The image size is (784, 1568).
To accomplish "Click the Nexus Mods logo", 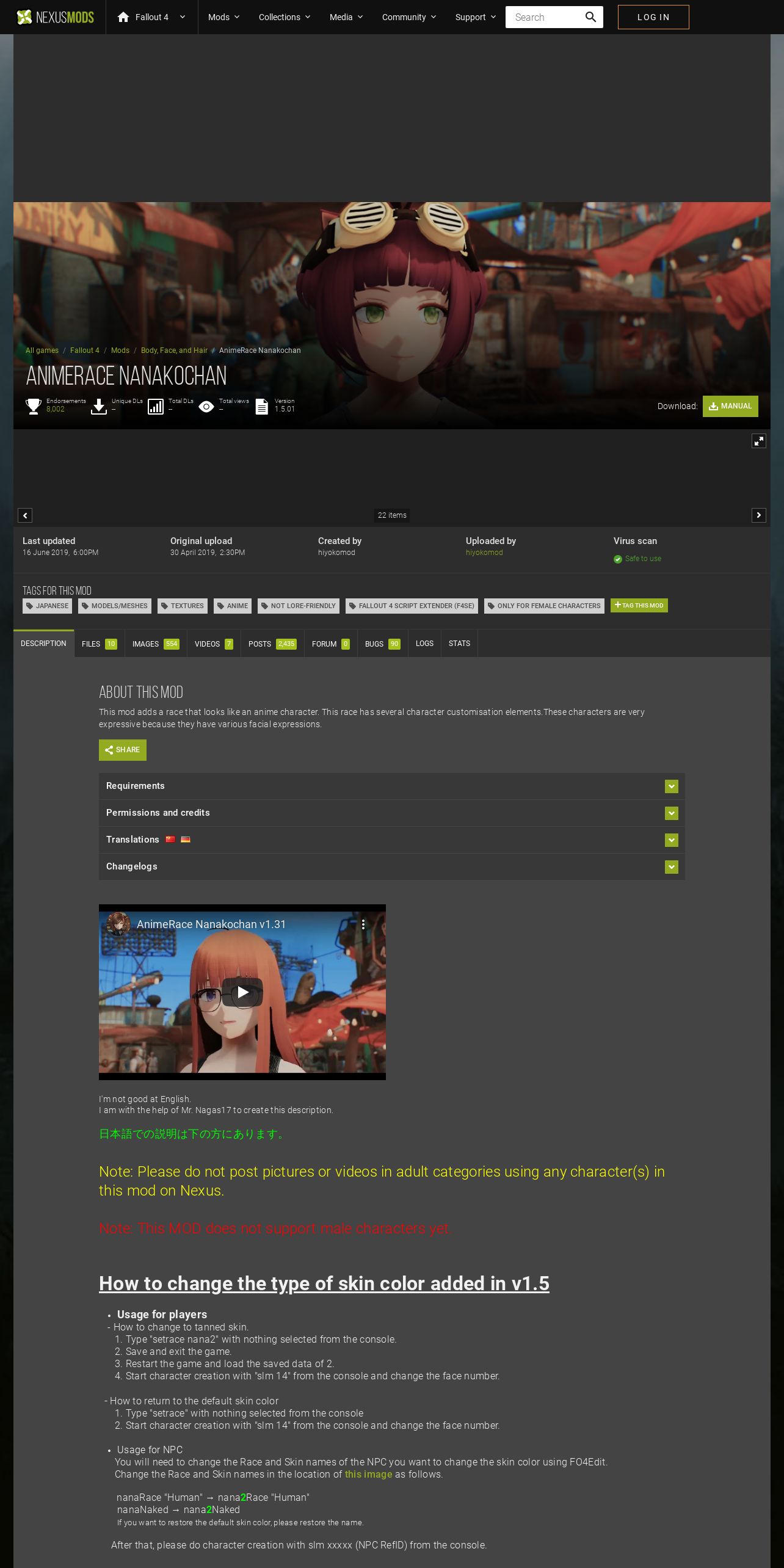I will click(x=55, y=17).
